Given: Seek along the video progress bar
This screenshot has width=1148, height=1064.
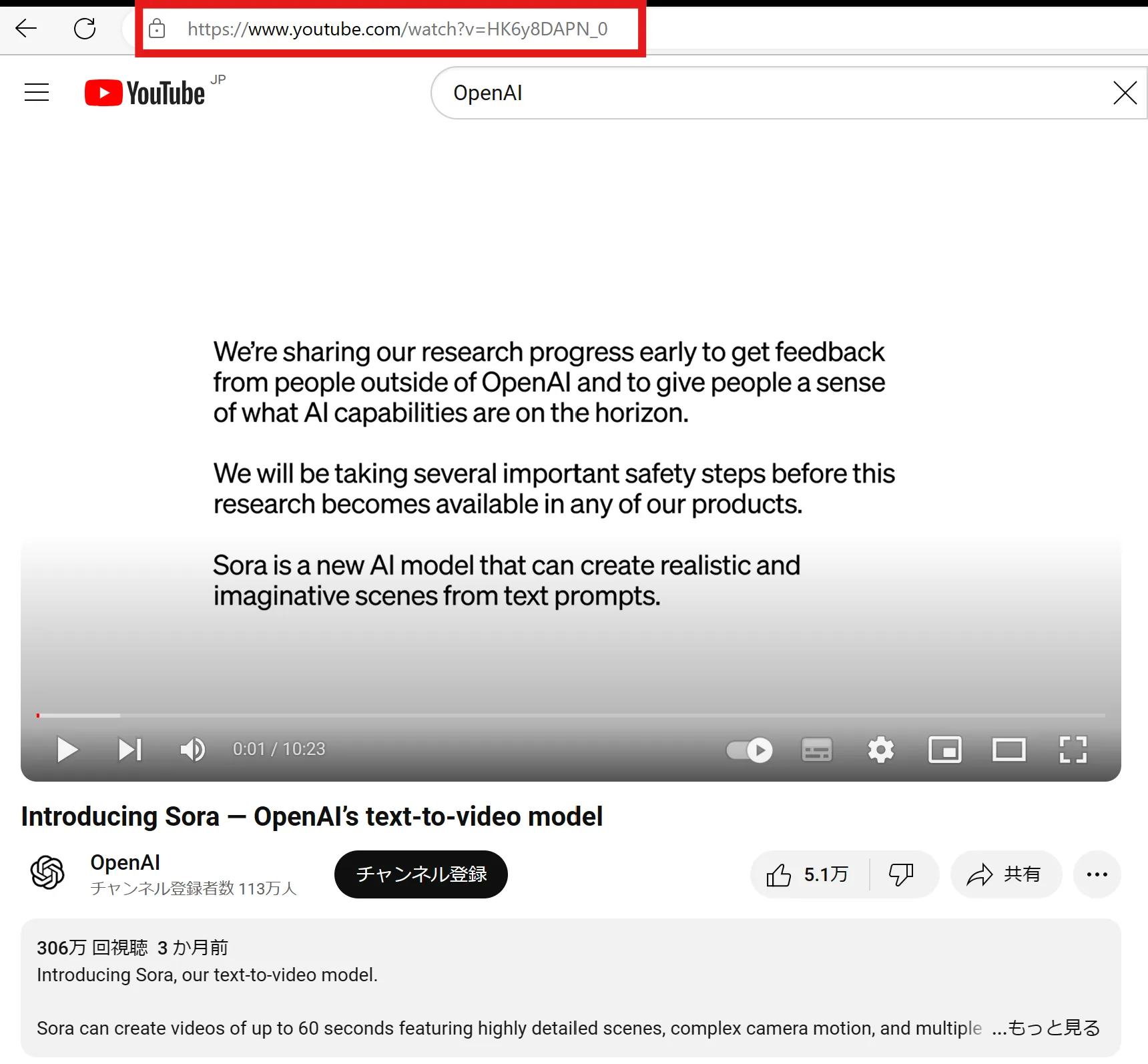Looking at the screenshot, I should (x=571, y=715).
